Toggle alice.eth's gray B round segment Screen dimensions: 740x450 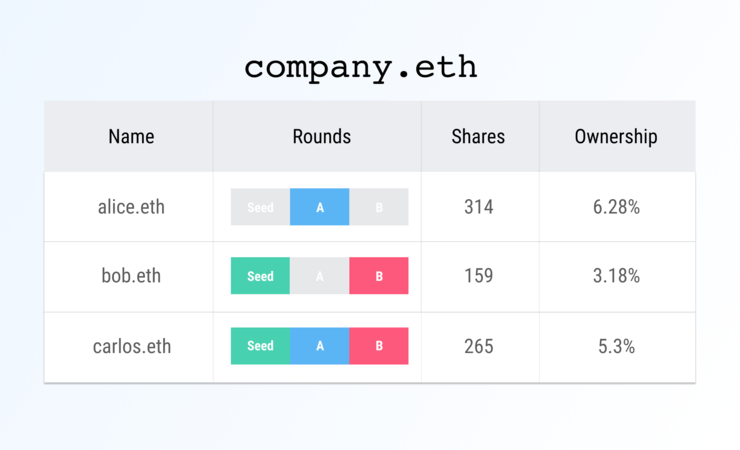[379, 207]
